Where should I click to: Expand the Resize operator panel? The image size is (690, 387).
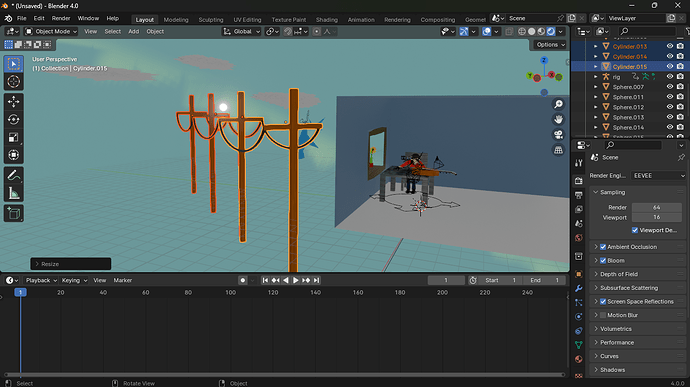(x=70, y=264)
